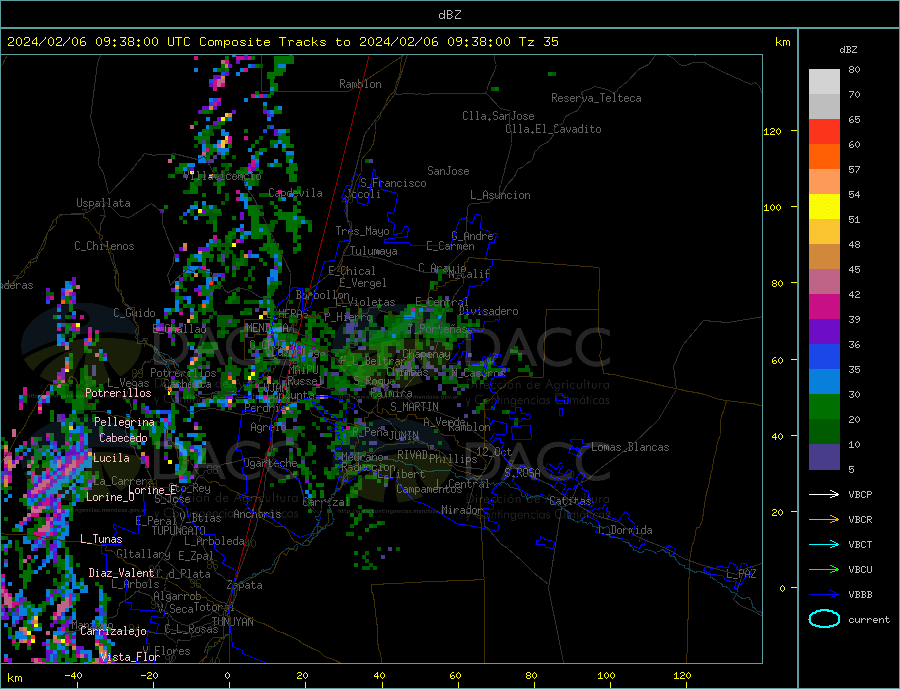Pick the gold 48-51 dBZ swatch
The image size is (900, 689).
pos(824,232)
